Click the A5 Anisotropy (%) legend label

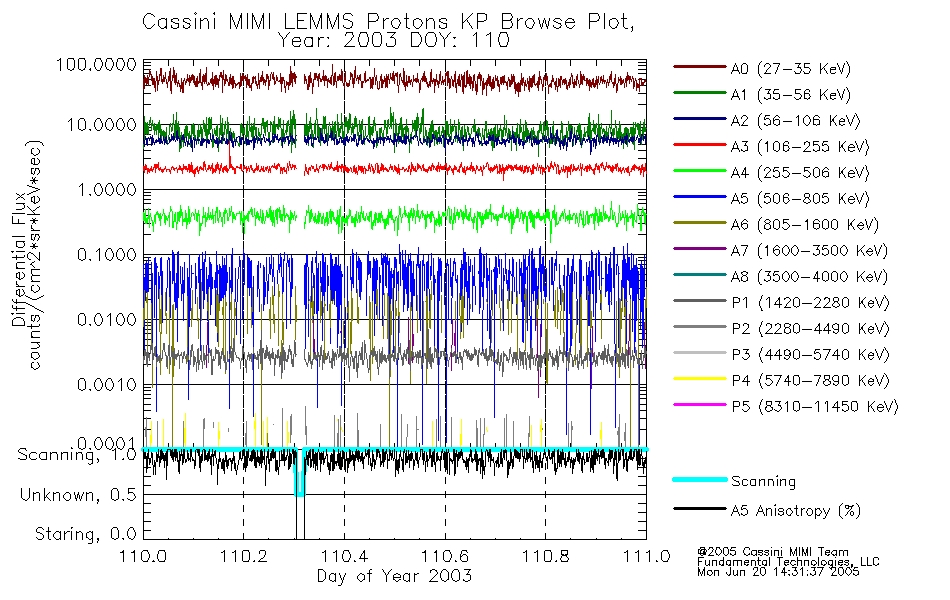click(x=796, y=511)
